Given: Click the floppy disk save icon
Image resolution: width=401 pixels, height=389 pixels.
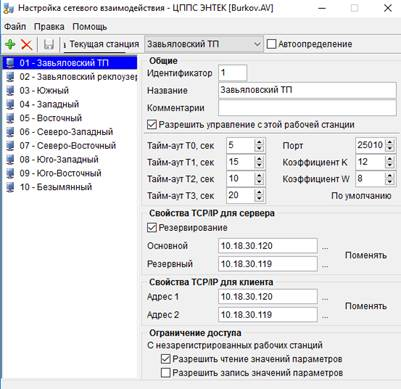Looking at the screenshot, I should [x=49, y=44].
